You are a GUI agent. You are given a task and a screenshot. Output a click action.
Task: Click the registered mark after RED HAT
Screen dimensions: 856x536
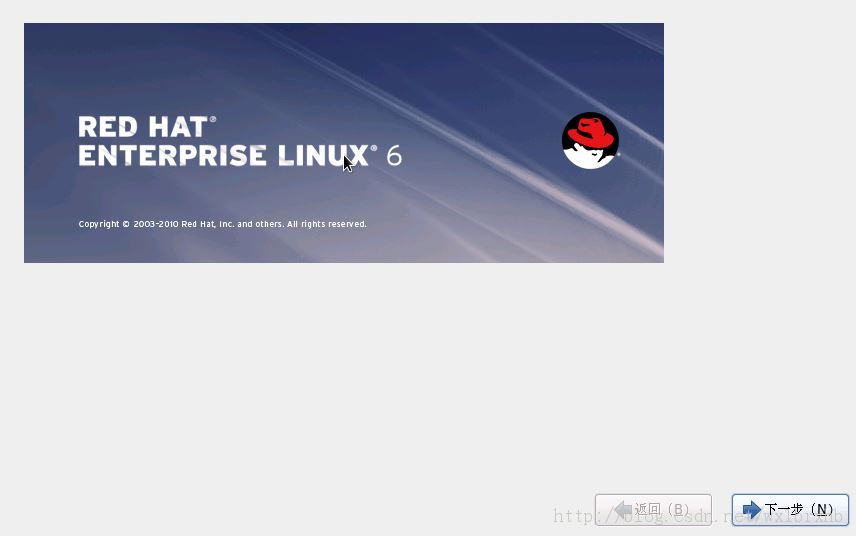coord(212,118)
